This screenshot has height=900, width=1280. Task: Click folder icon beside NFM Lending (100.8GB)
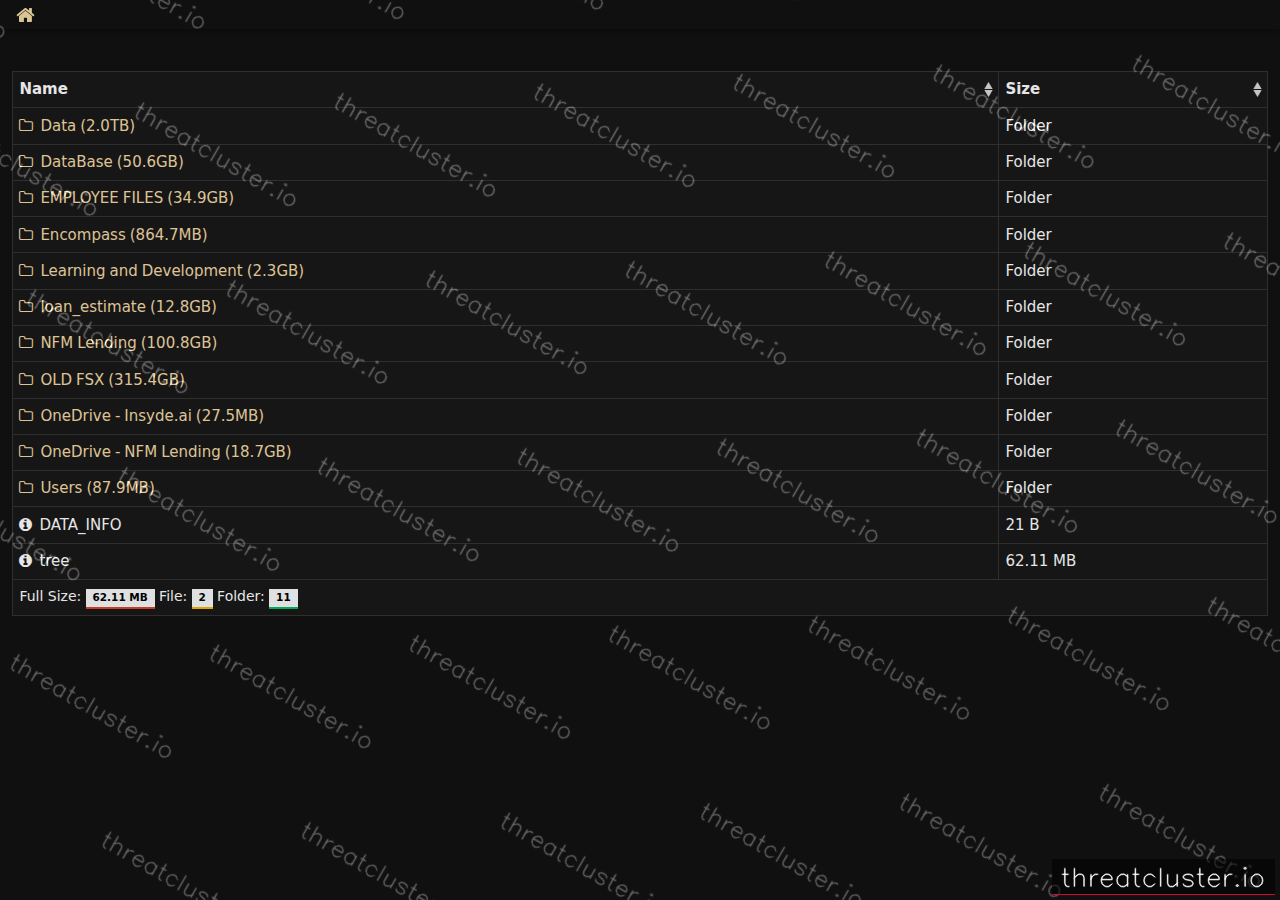[x=26, y=343]
